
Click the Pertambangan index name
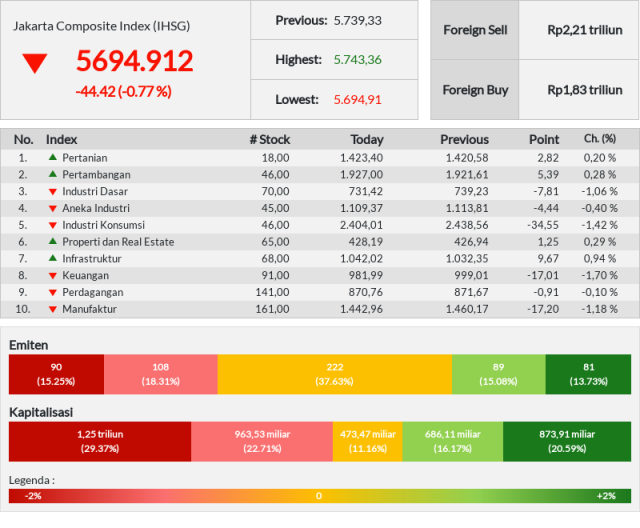[x=96, y=175]
